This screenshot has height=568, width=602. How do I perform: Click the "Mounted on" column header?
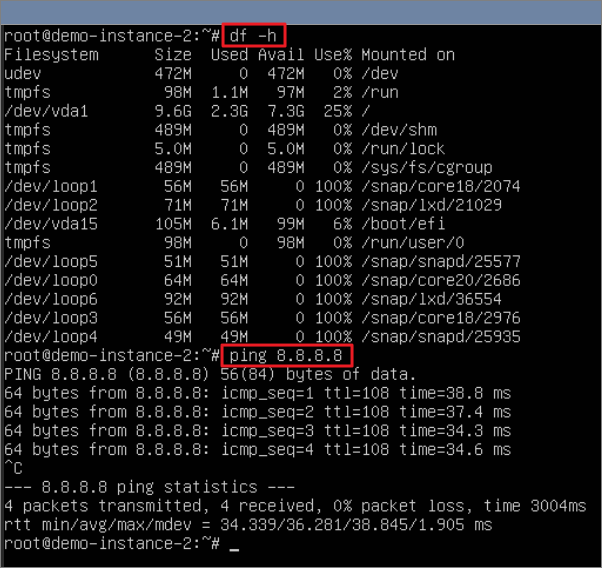click(408, 54)
